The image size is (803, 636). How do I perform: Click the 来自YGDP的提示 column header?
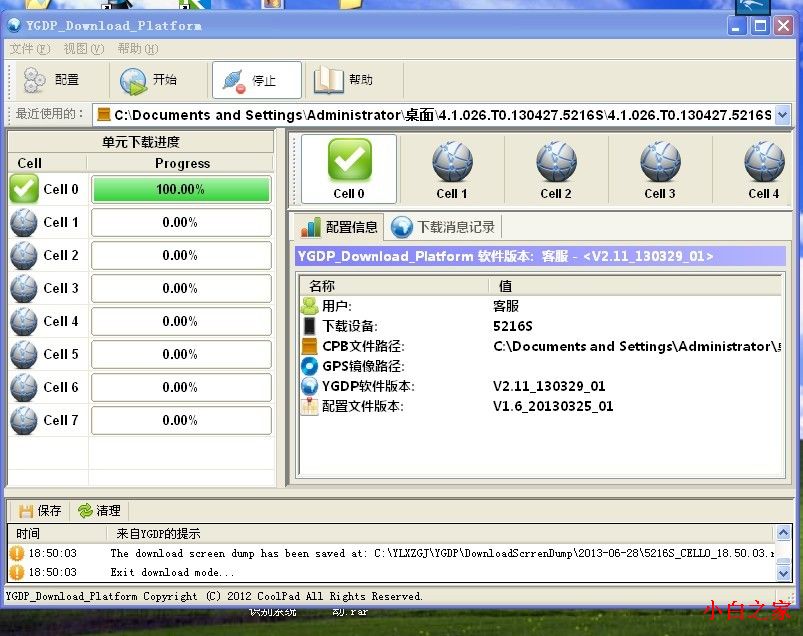click(440, 534)
